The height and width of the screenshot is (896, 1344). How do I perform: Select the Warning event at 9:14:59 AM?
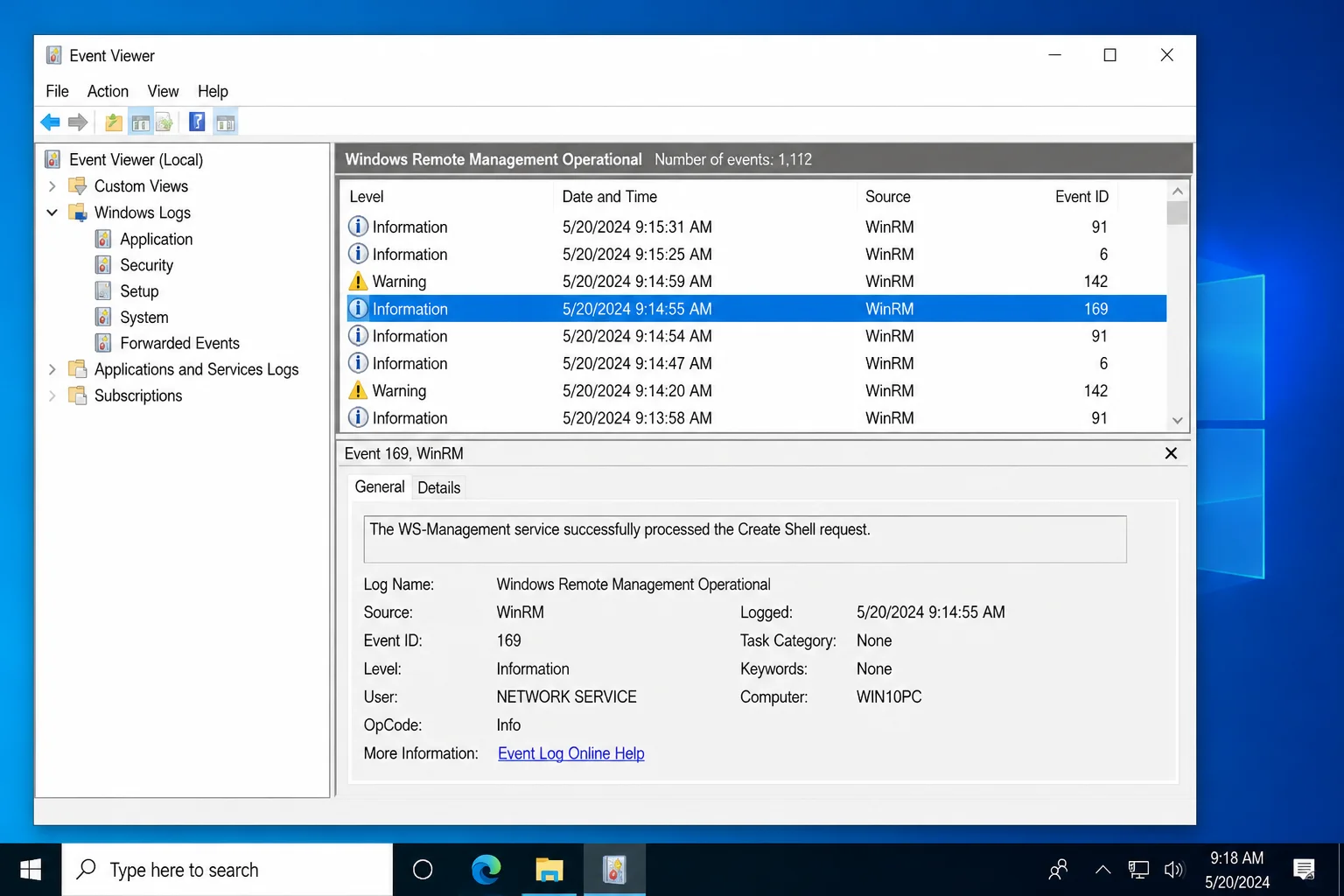pyautogui.click(x=757, y=281)
